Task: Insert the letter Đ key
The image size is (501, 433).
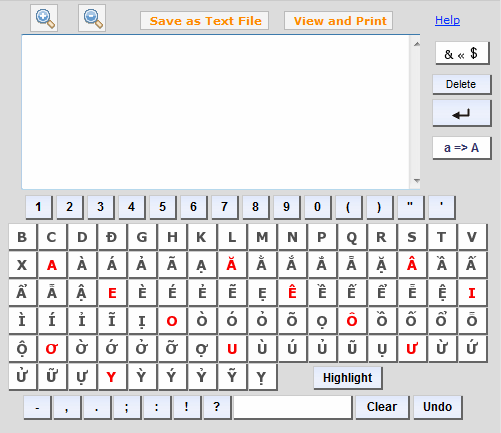Action: point(112,237)
